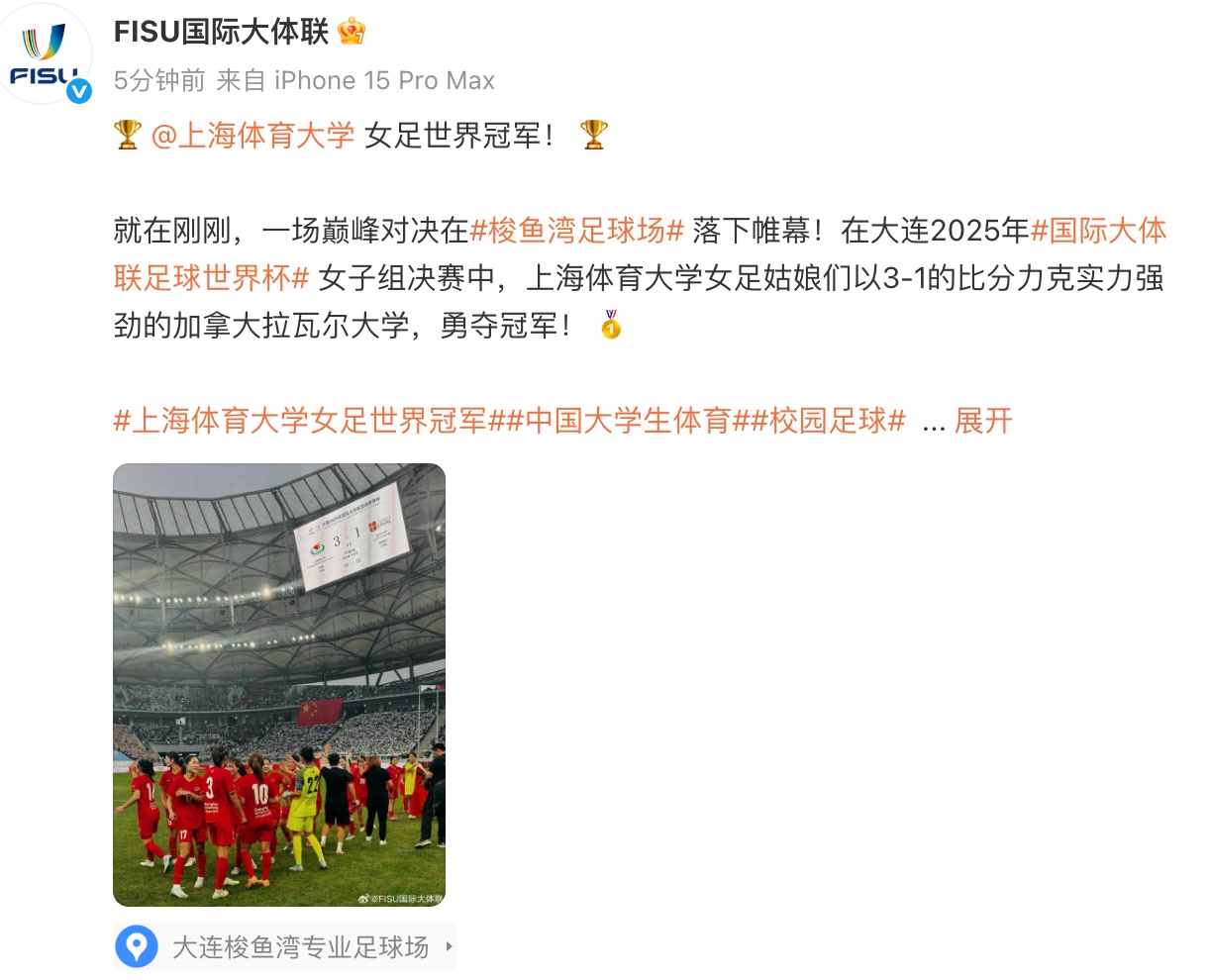Expand full post text with 展开
Image resolution: width=1210 pixels, height=980 pixels.
pyautogui.click(x=983, y=421)
